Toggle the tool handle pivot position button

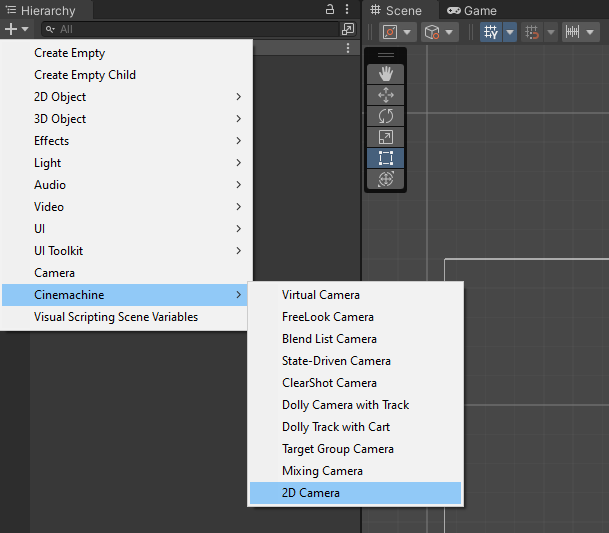click(x=390, y=32)
